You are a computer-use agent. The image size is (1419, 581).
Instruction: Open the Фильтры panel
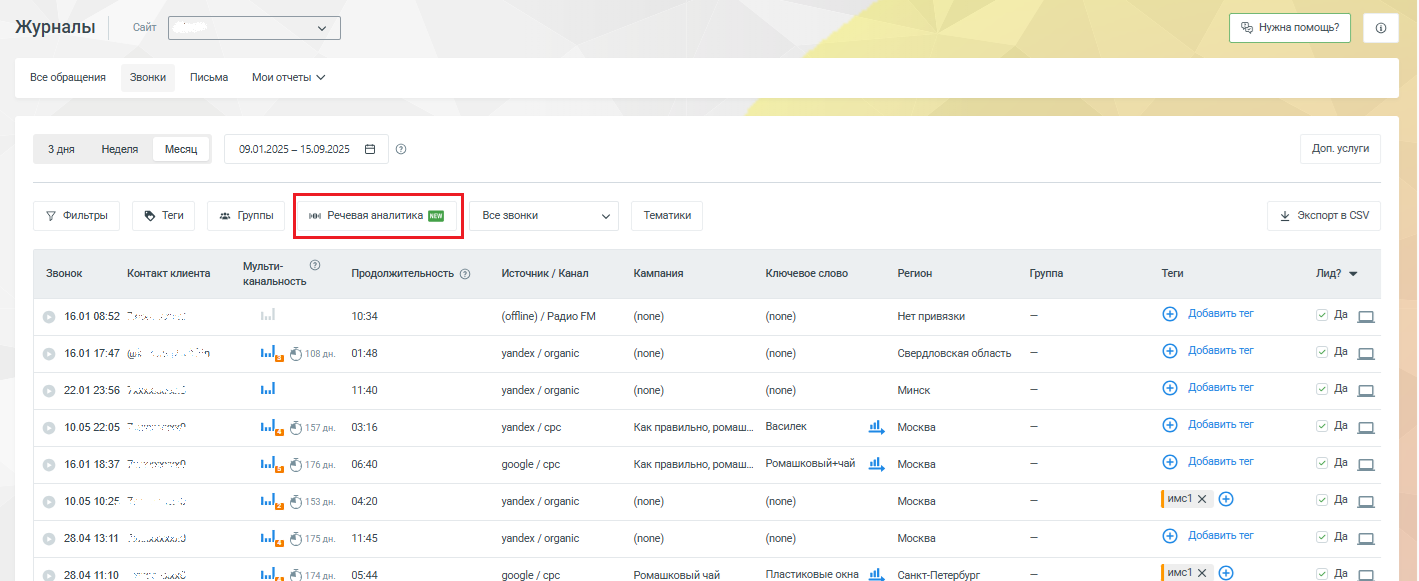click(77, 216)
